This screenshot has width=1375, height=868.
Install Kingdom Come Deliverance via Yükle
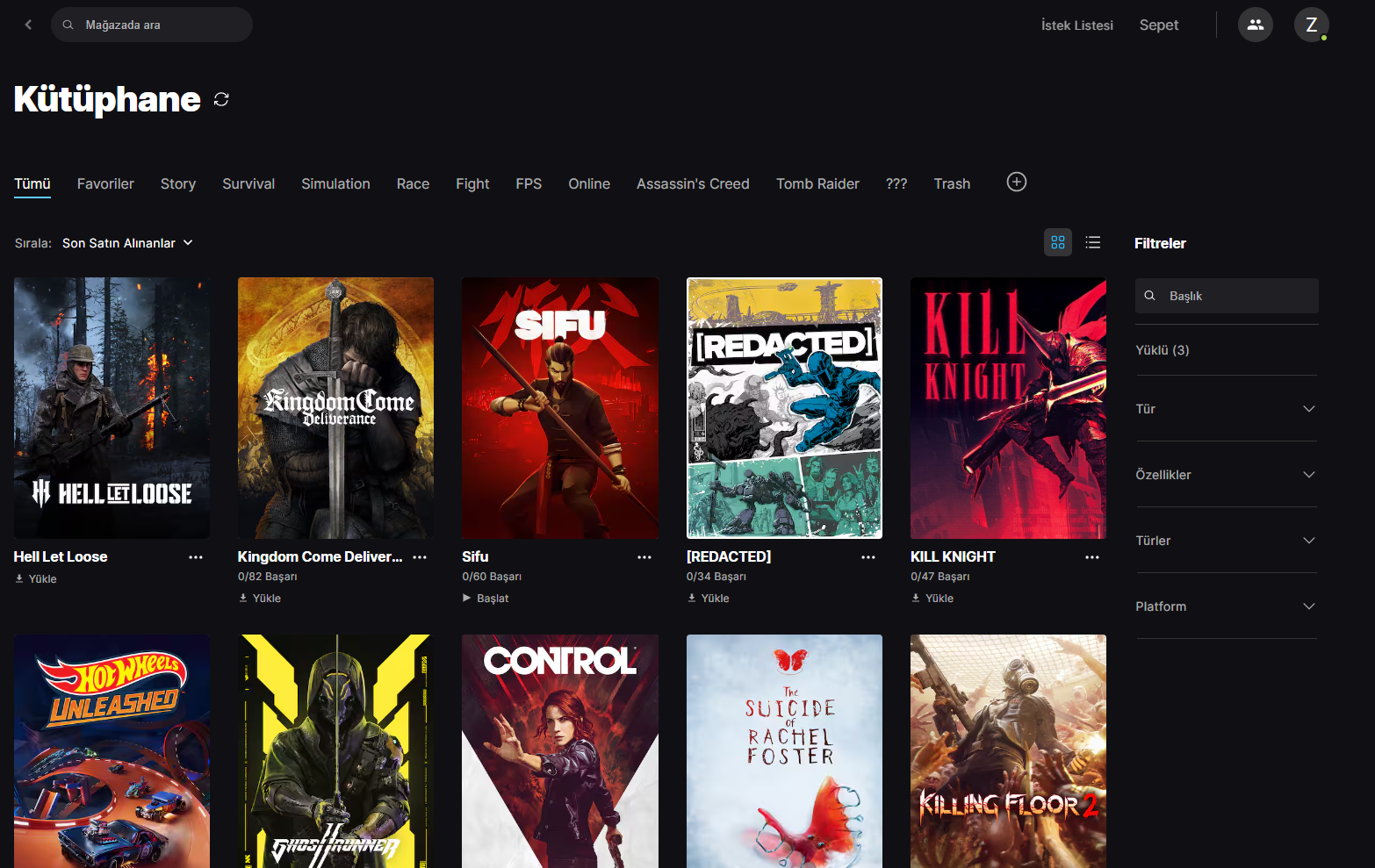pos(260,599)
